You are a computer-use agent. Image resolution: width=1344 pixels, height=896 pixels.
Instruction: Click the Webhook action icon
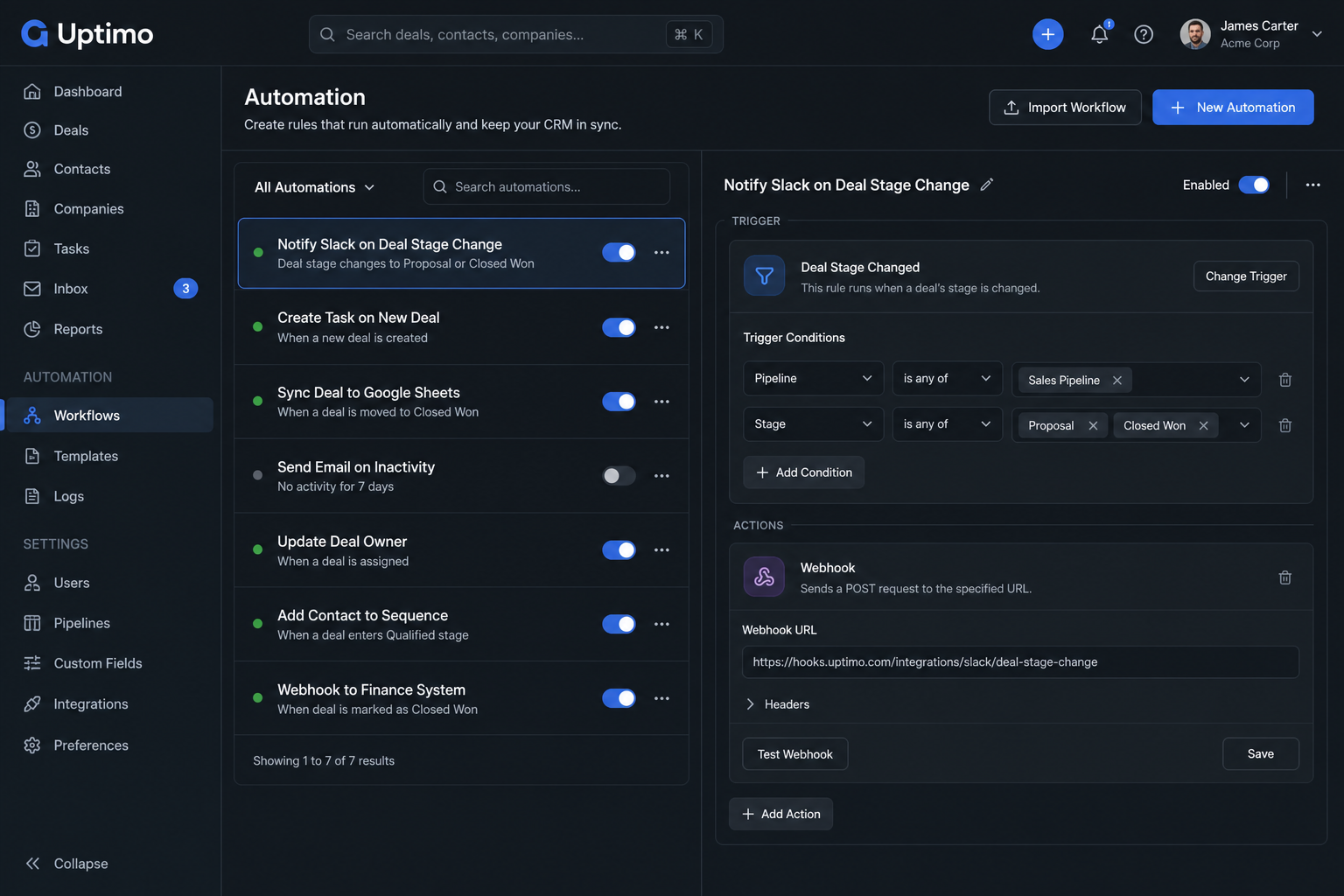764,577
